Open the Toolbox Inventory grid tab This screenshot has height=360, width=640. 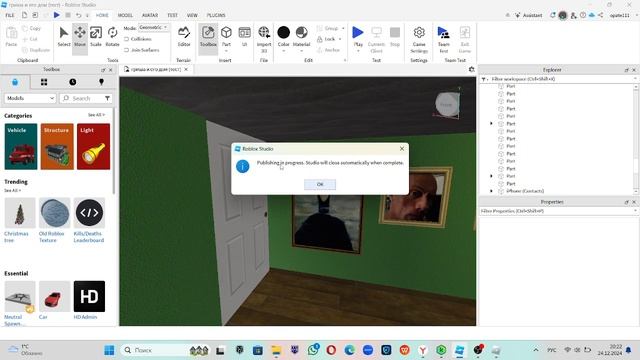pos(44,82)
